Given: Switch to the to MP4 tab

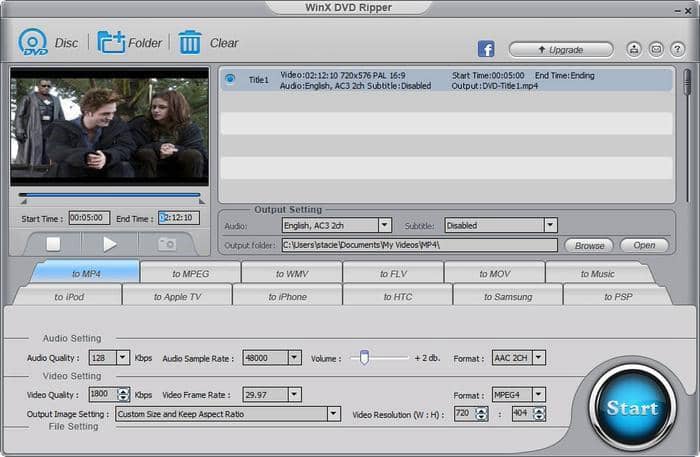Looking at the screenshot, I should point(86,273).
